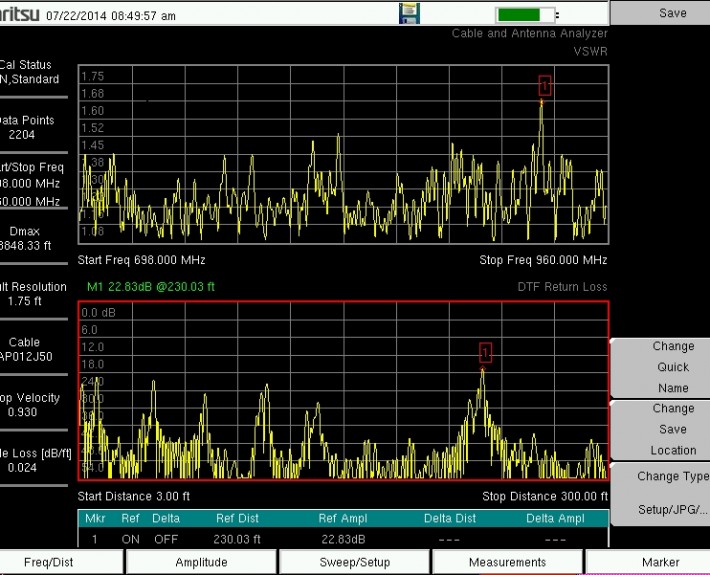Screen dimensions: 710x575
Task: Click the Cable Loss 0.024 setting
Action: (x=33, y=460)
